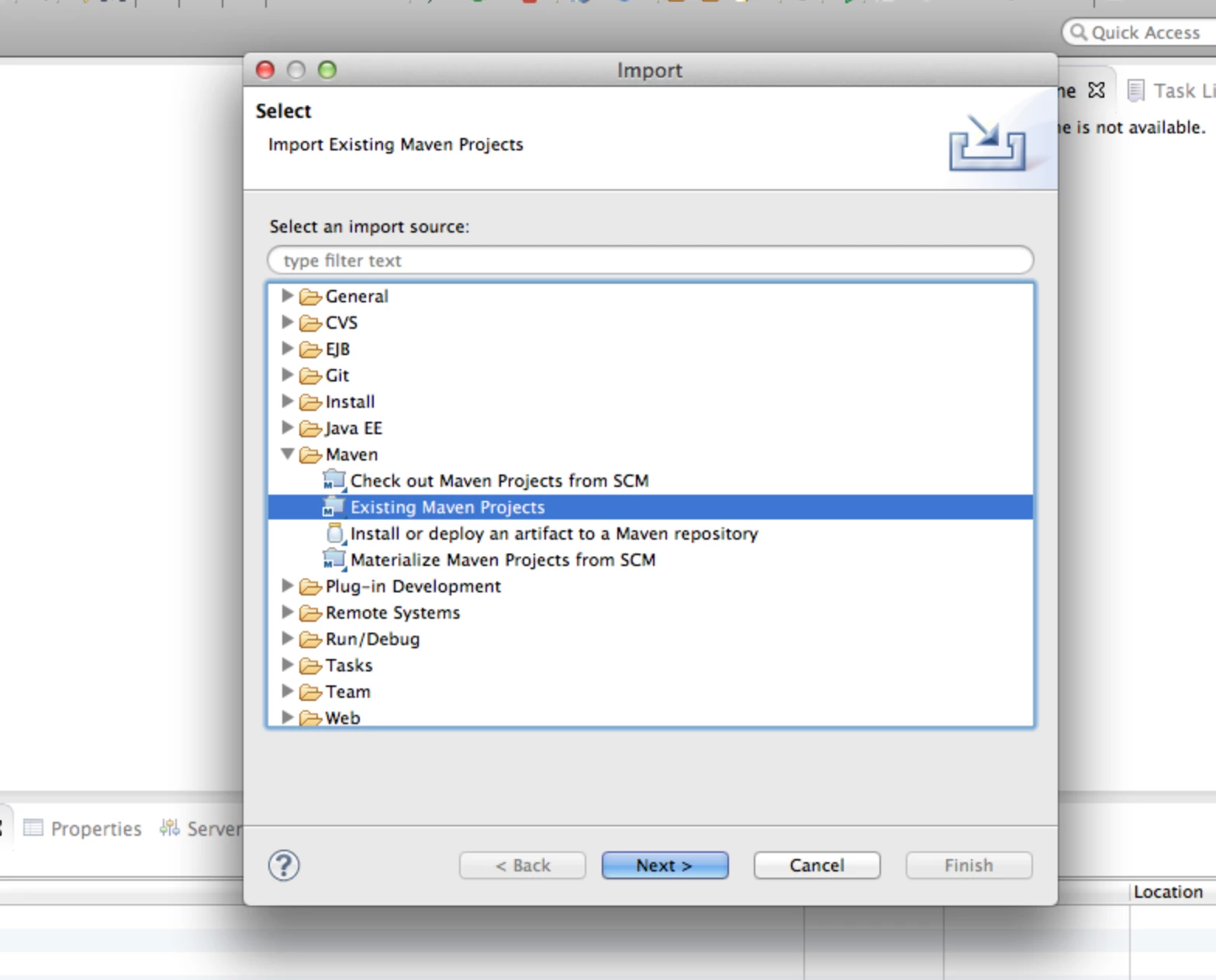Click the EJB folder icon

point(311,349)
